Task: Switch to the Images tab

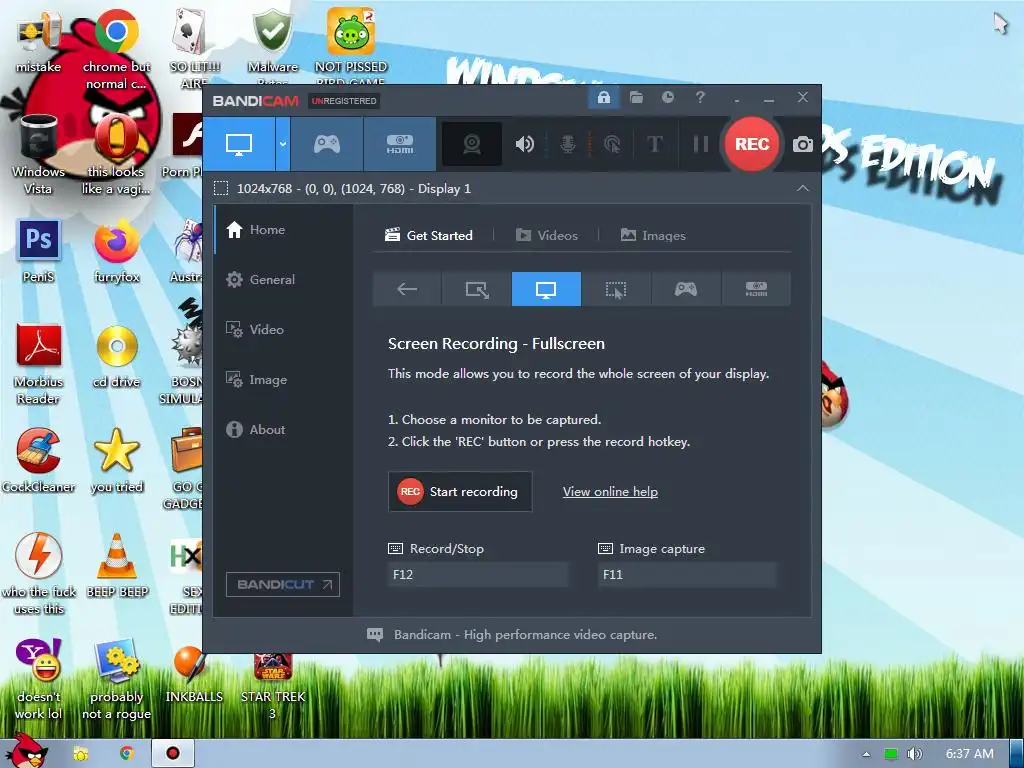Action: coord(653,236)
